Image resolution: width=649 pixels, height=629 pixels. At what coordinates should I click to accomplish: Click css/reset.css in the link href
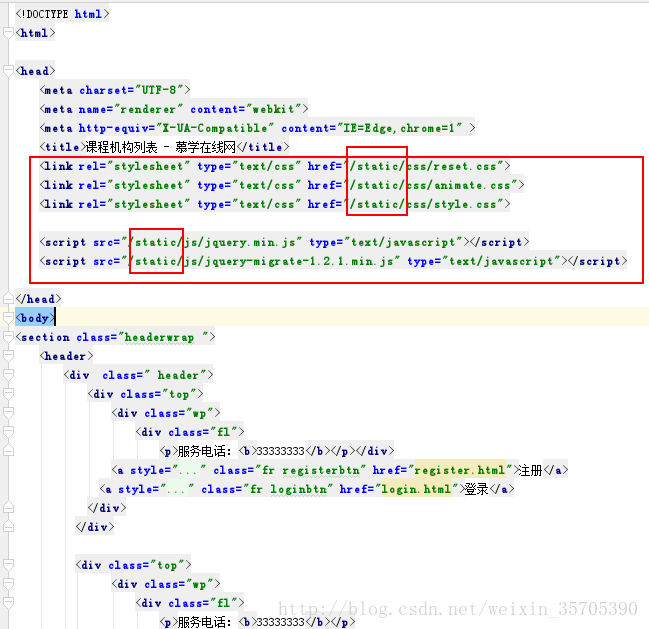click(452, 166)
